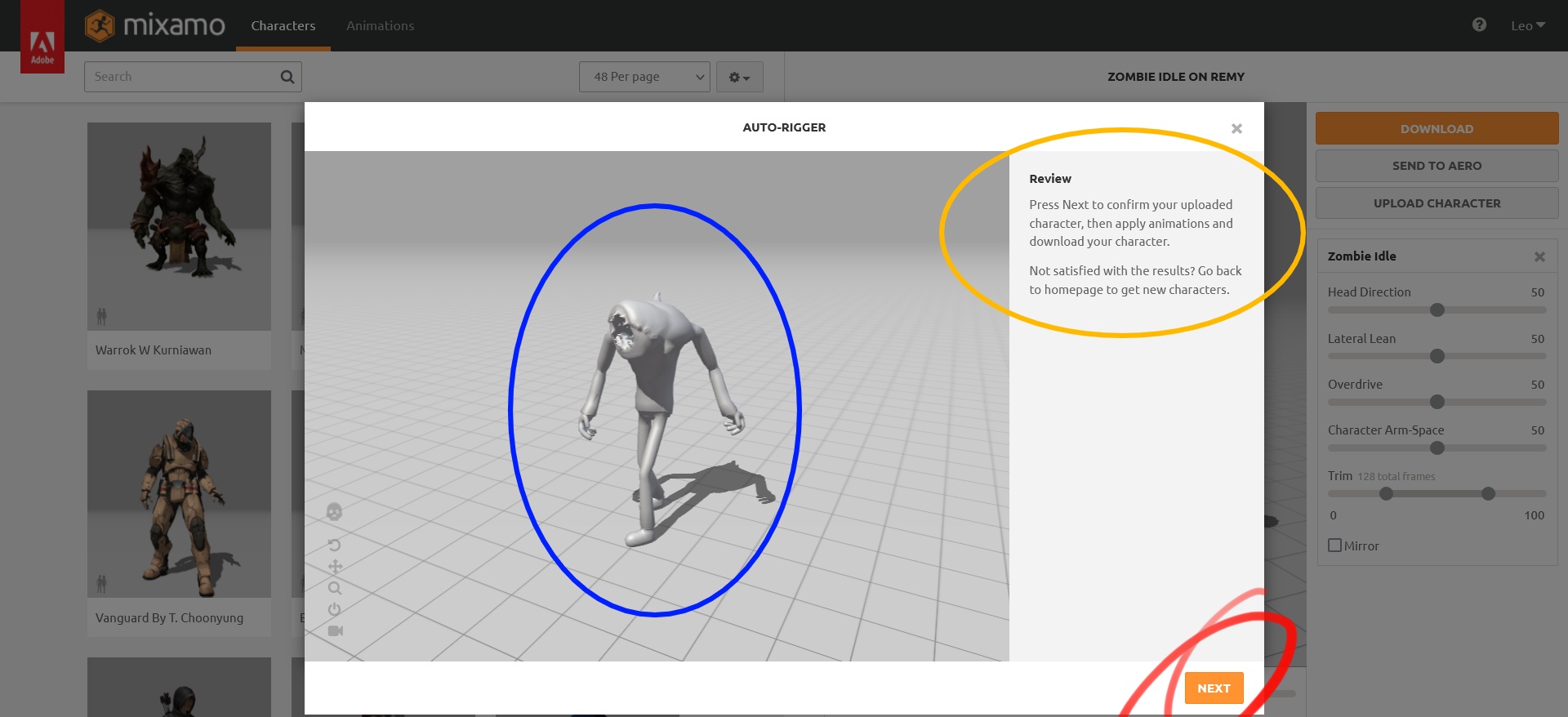Click the UPLOAD CHARACTER button
Viewport: 1568px width, 717px height.
coord(1437,203)
